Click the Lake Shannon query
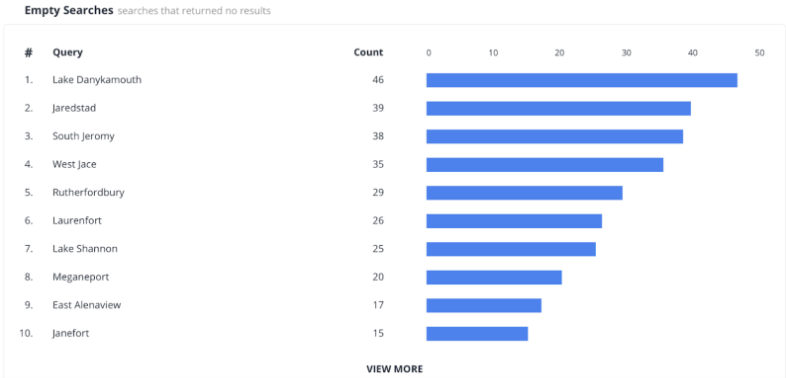 click(x=85, y=249)
